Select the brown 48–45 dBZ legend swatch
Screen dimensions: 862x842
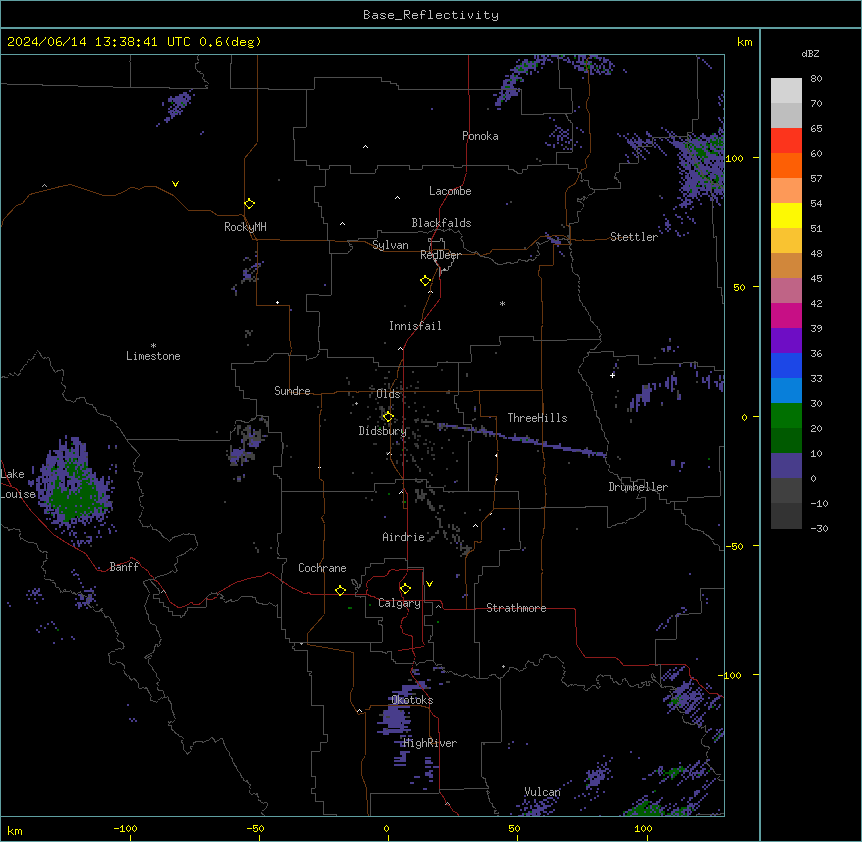pos(786,265)
